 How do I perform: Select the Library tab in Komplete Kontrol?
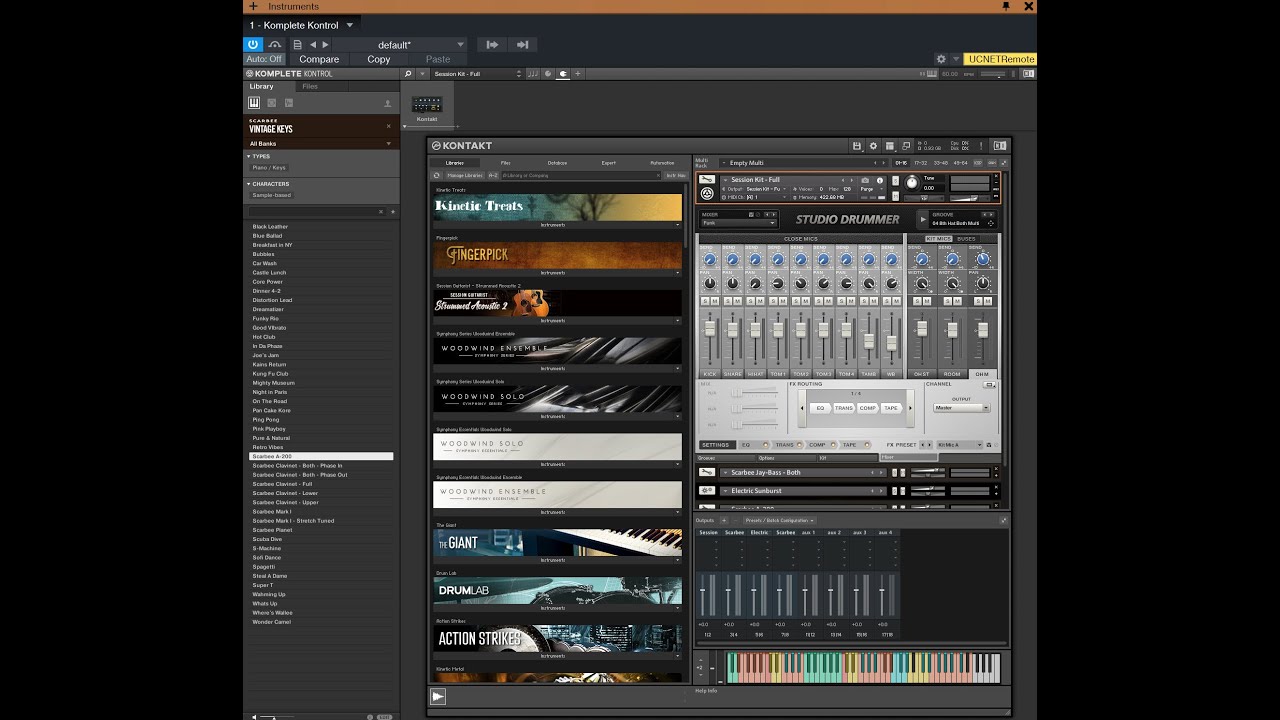[261, 86]
